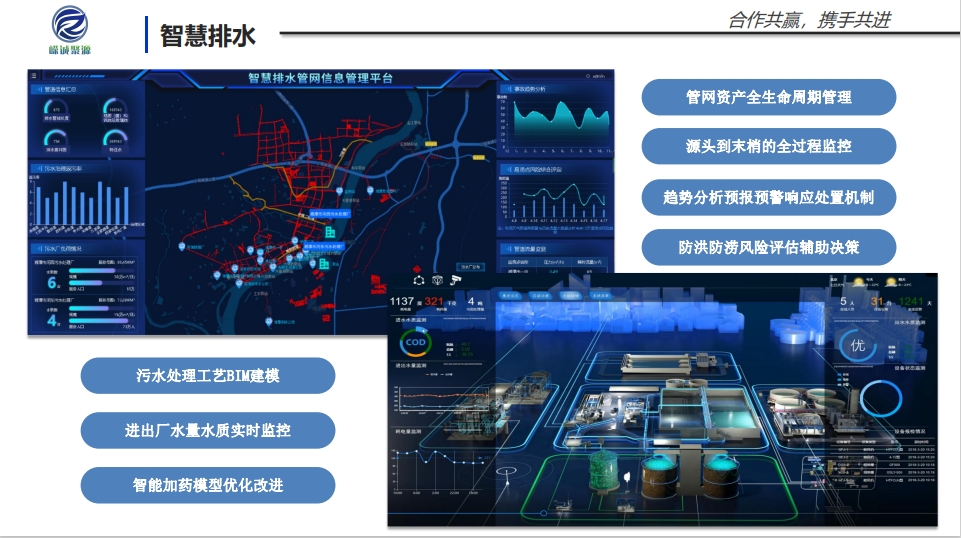Select the 3D cube icon above the plant view
Image resolution: width=961 pixels, height=538 pixels.
[436, 280]
